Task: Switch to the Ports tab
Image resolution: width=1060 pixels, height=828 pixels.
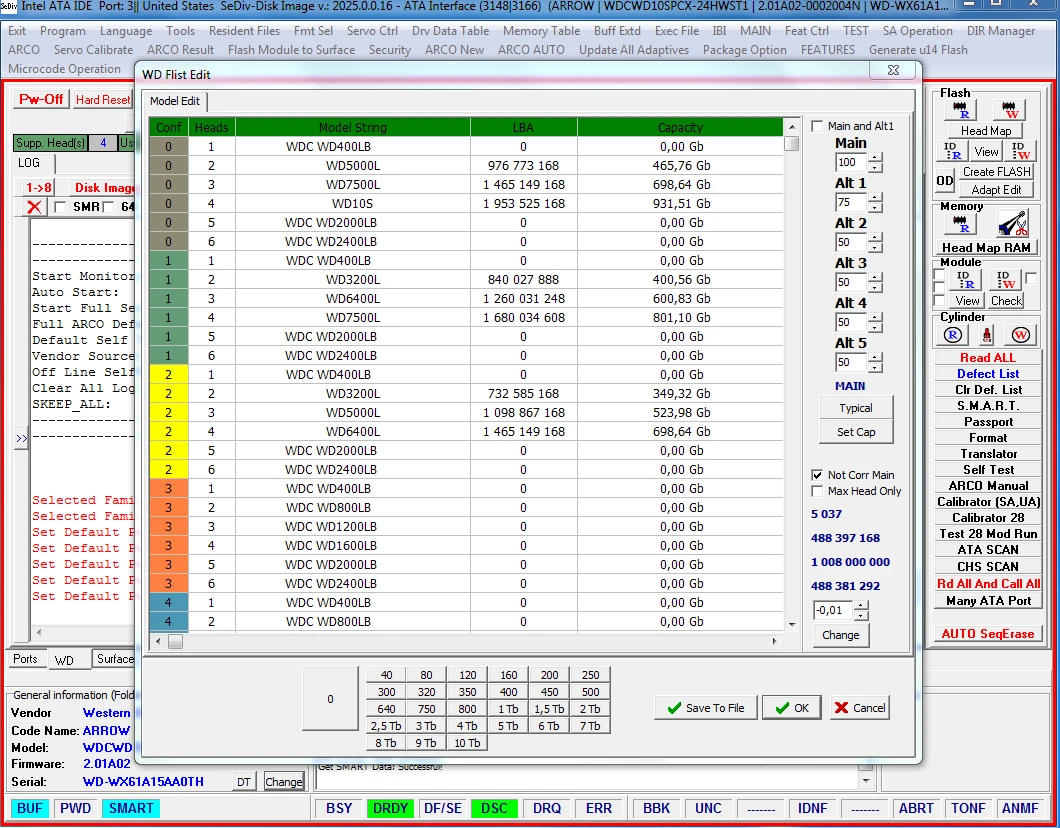Action: tap(26, 659)
